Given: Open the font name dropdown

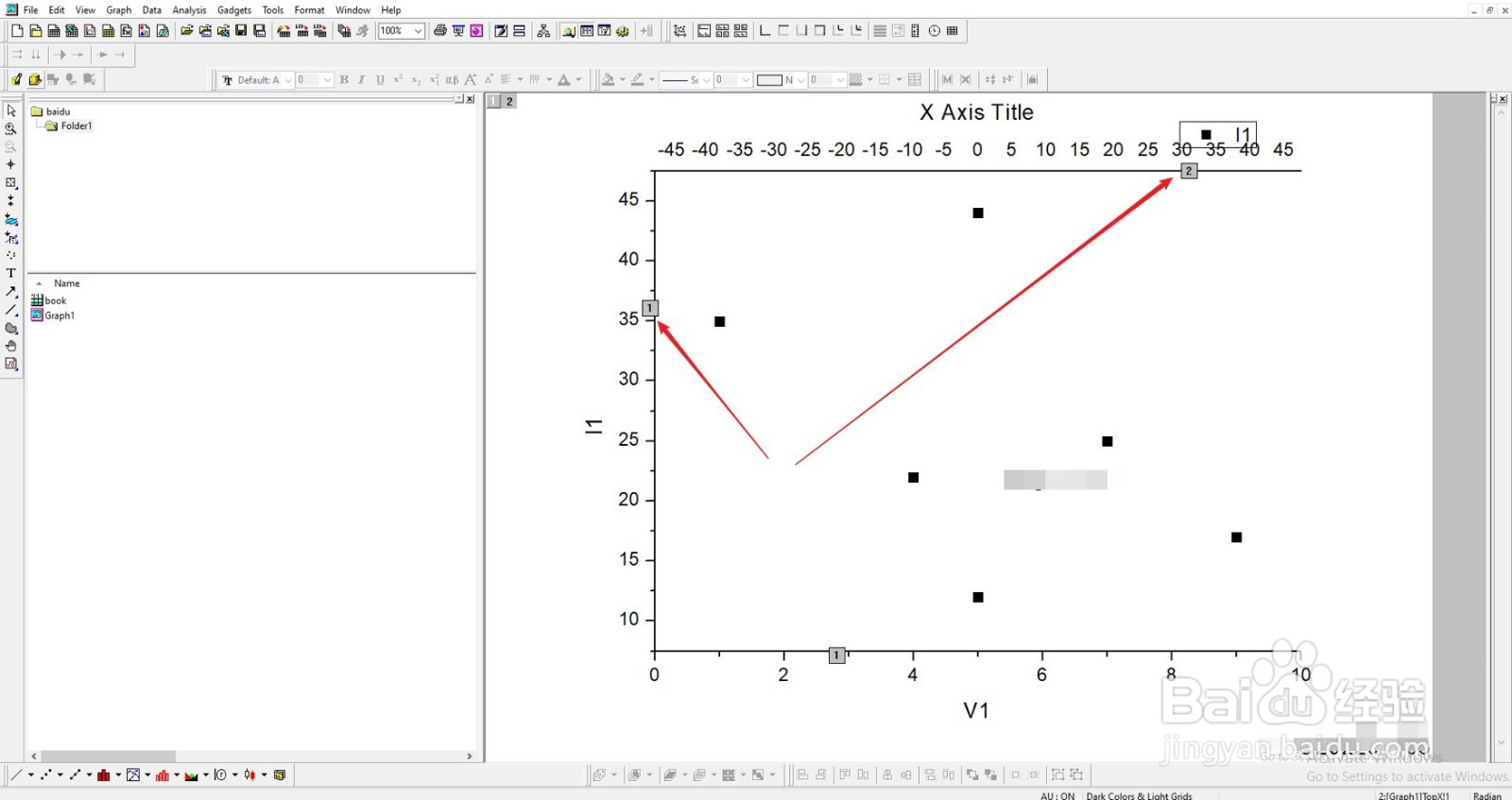Looking at the screenshot, I should coord(288,80).
